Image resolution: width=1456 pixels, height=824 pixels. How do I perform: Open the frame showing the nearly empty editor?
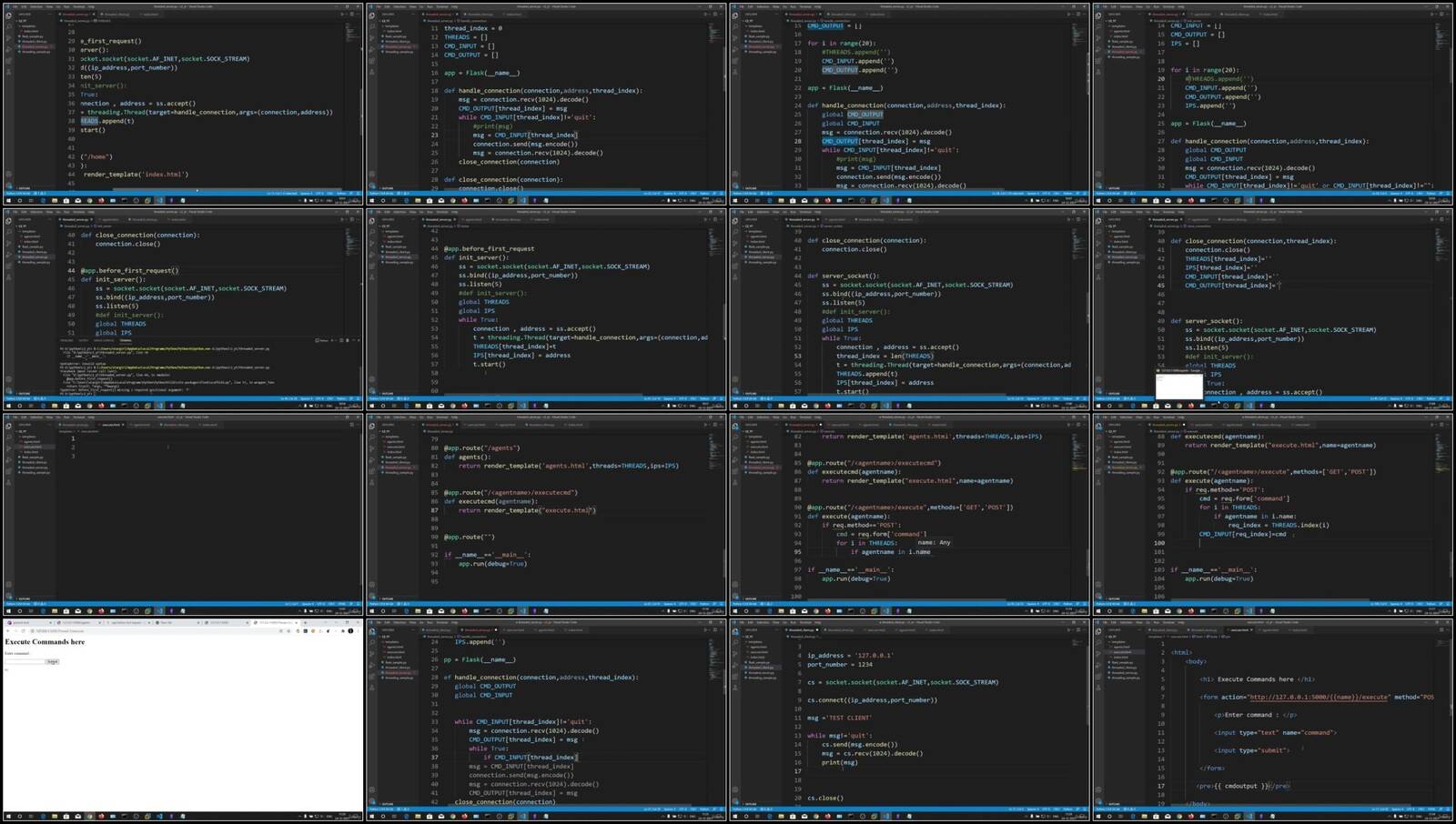183,515
